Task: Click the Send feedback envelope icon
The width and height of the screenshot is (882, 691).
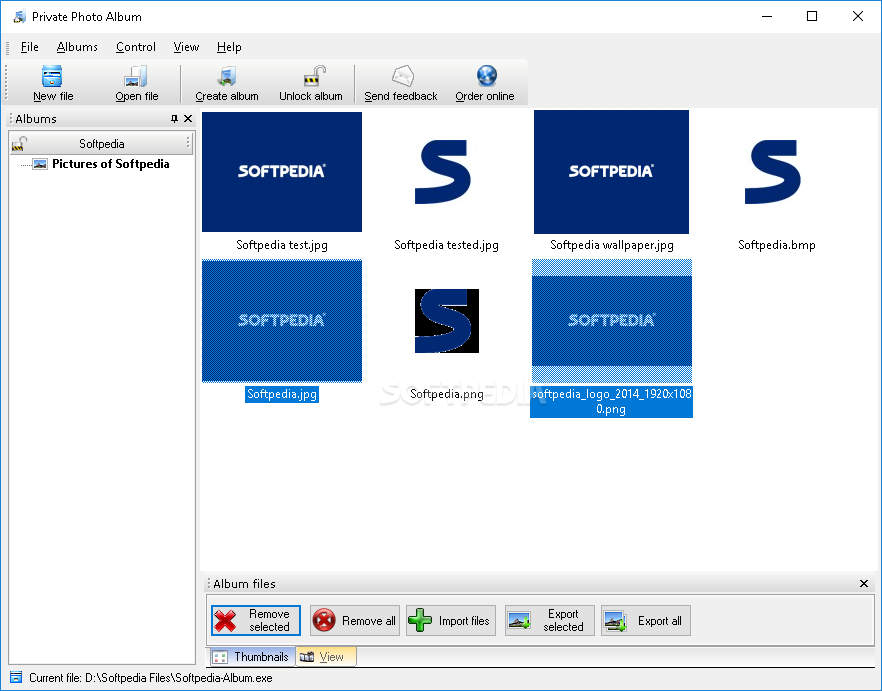Action: [x=402, y=76]
